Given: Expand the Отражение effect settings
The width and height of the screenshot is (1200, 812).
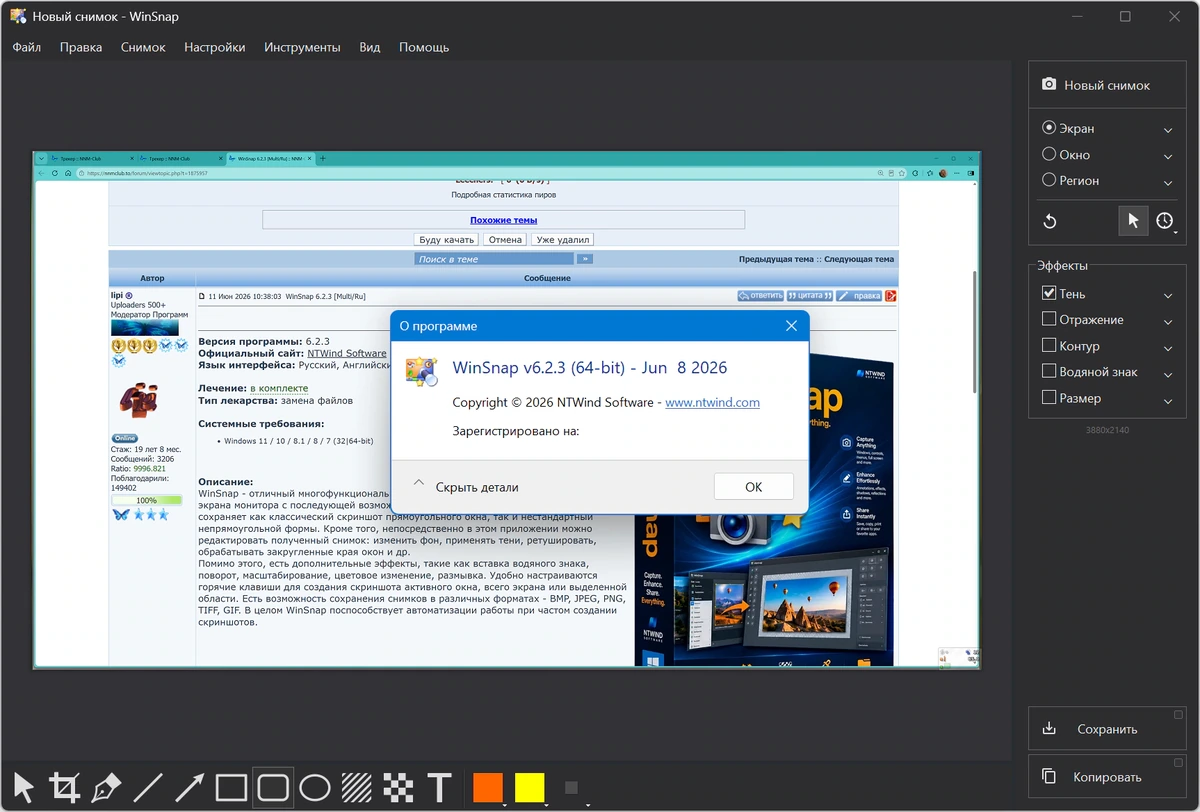Looking at the screenshot, I should coord(1168,322).
